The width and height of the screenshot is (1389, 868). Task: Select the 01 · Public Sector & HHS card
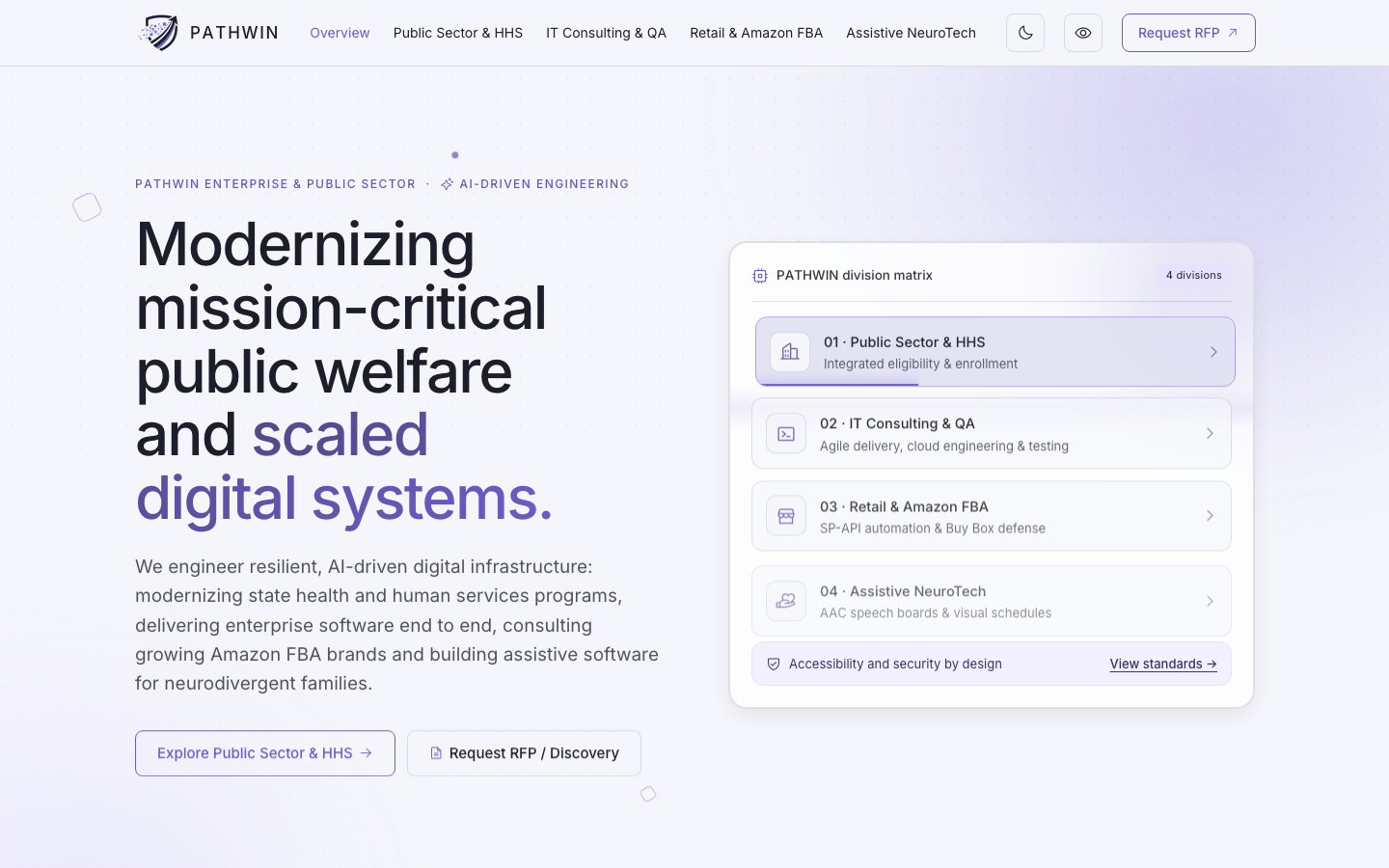pyautogui.click(x=995, y=352)
